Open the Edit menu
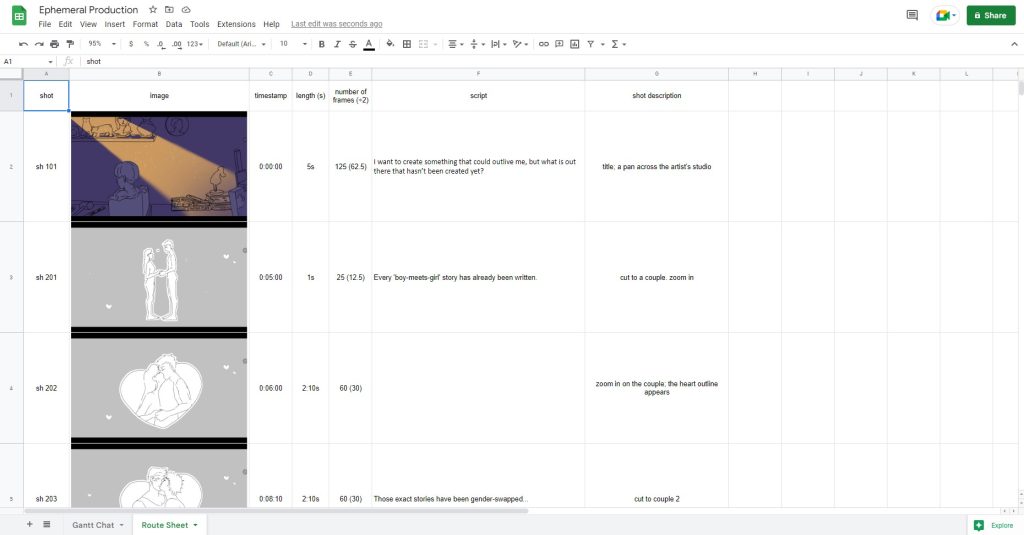 pyautogui.click(x=65, y=24)
